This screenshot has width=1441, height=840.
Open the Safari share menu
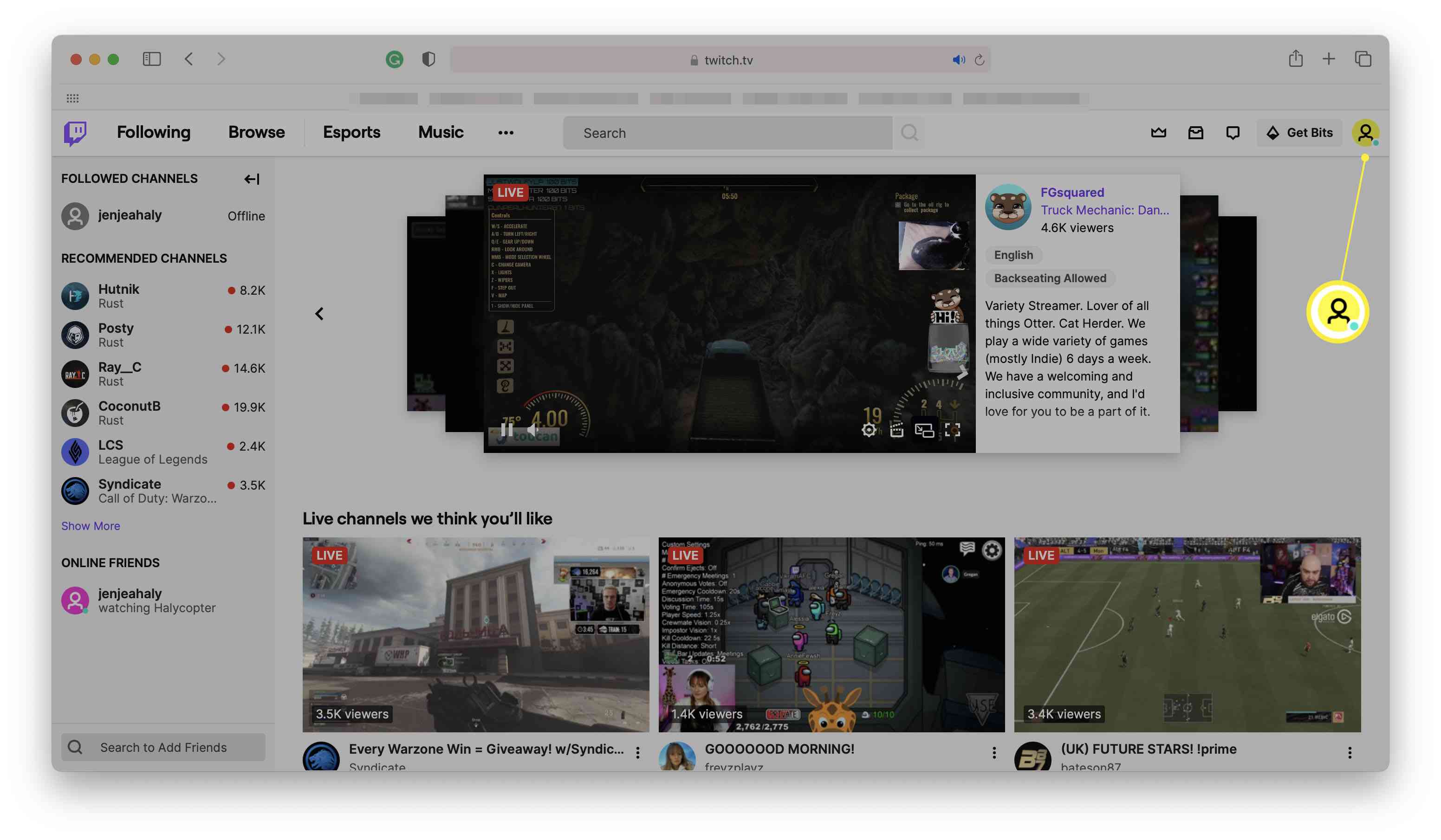click(1295, 58)
